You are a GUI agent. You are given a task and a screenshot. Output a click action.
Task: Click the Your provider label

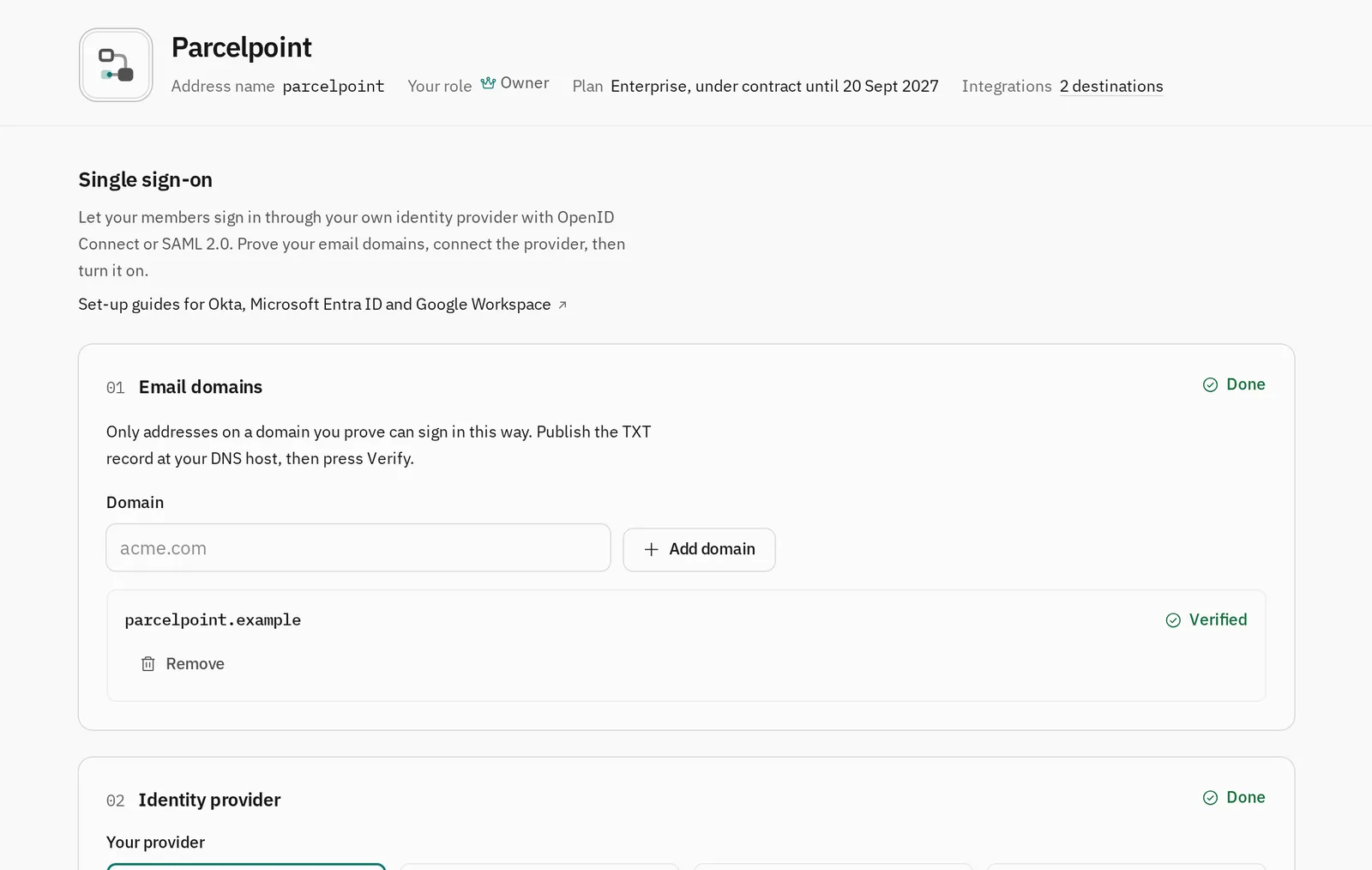pyautogui.click(x=155, y=843)
